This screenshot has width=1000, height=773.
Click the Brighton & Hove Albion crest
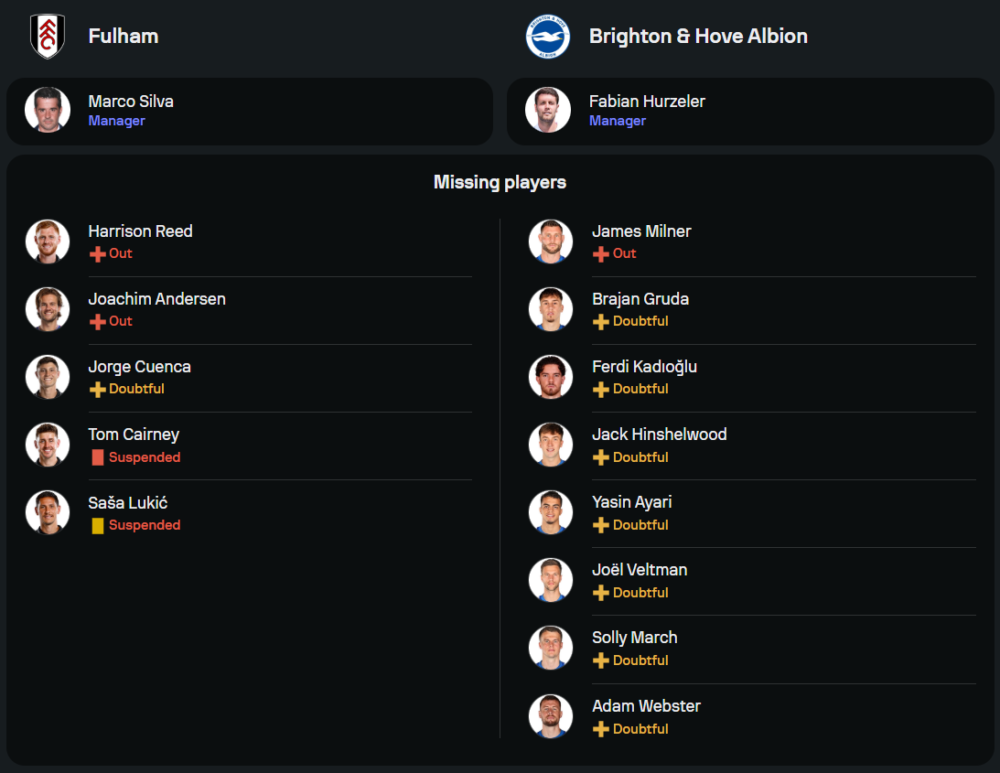coord(548,36)
